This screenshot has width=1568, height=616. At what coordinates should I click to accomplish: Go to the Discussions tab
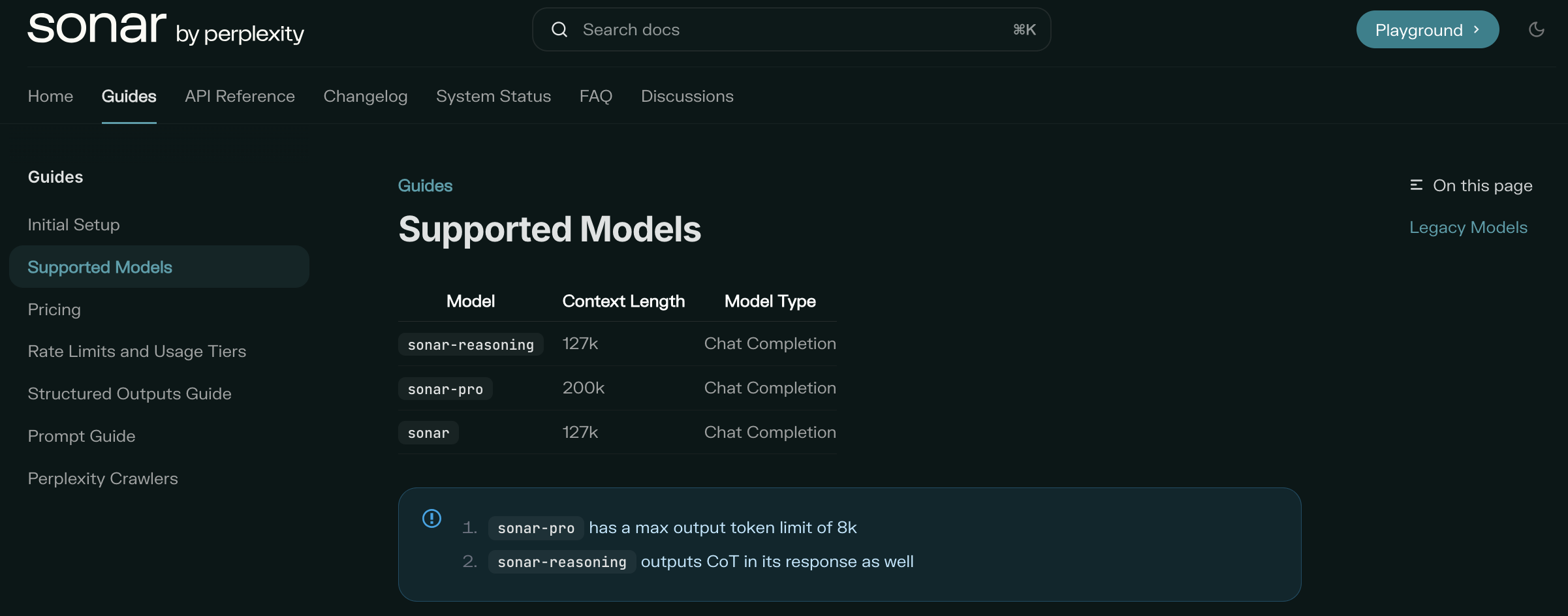(x=687, y=96)
